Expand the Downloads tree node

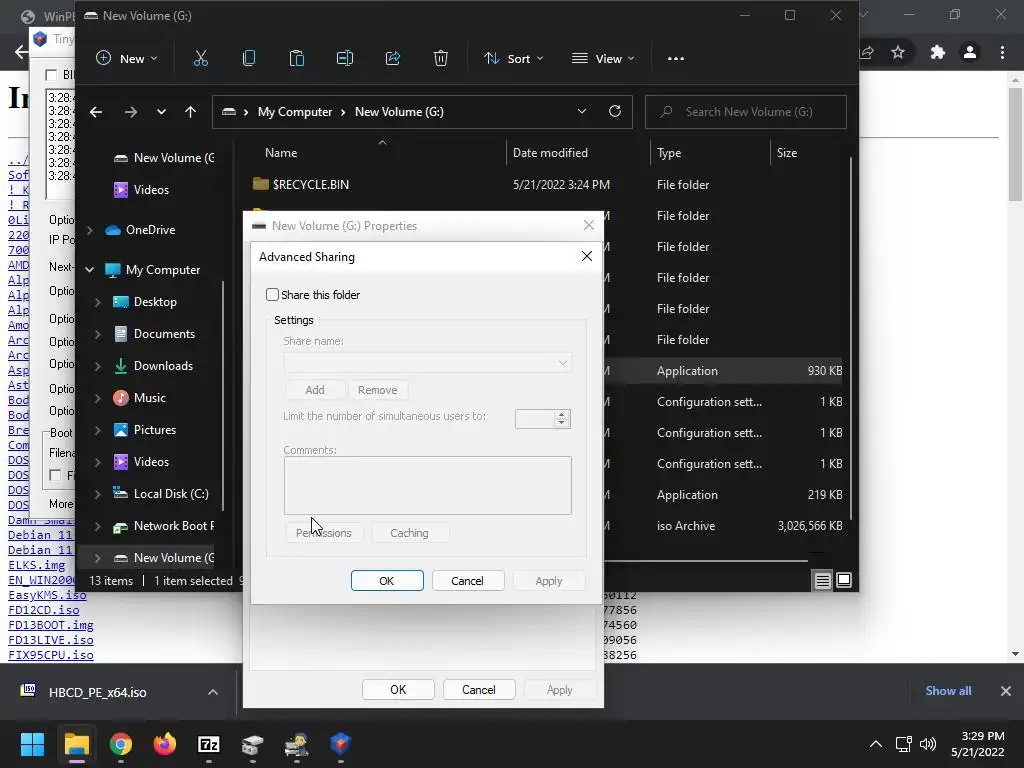(97, 366)
